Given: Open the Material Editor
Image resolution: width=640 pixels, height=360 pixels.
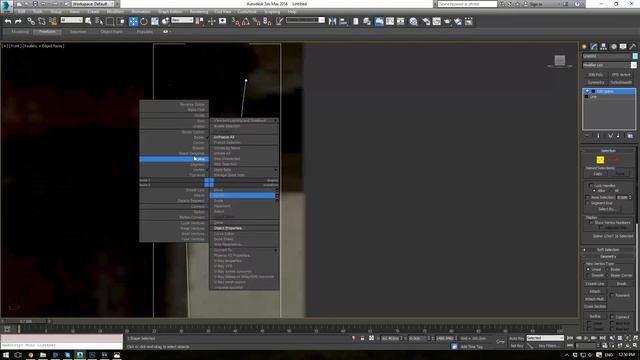Looking at the screenshot, I should click(x=413, y=21).
